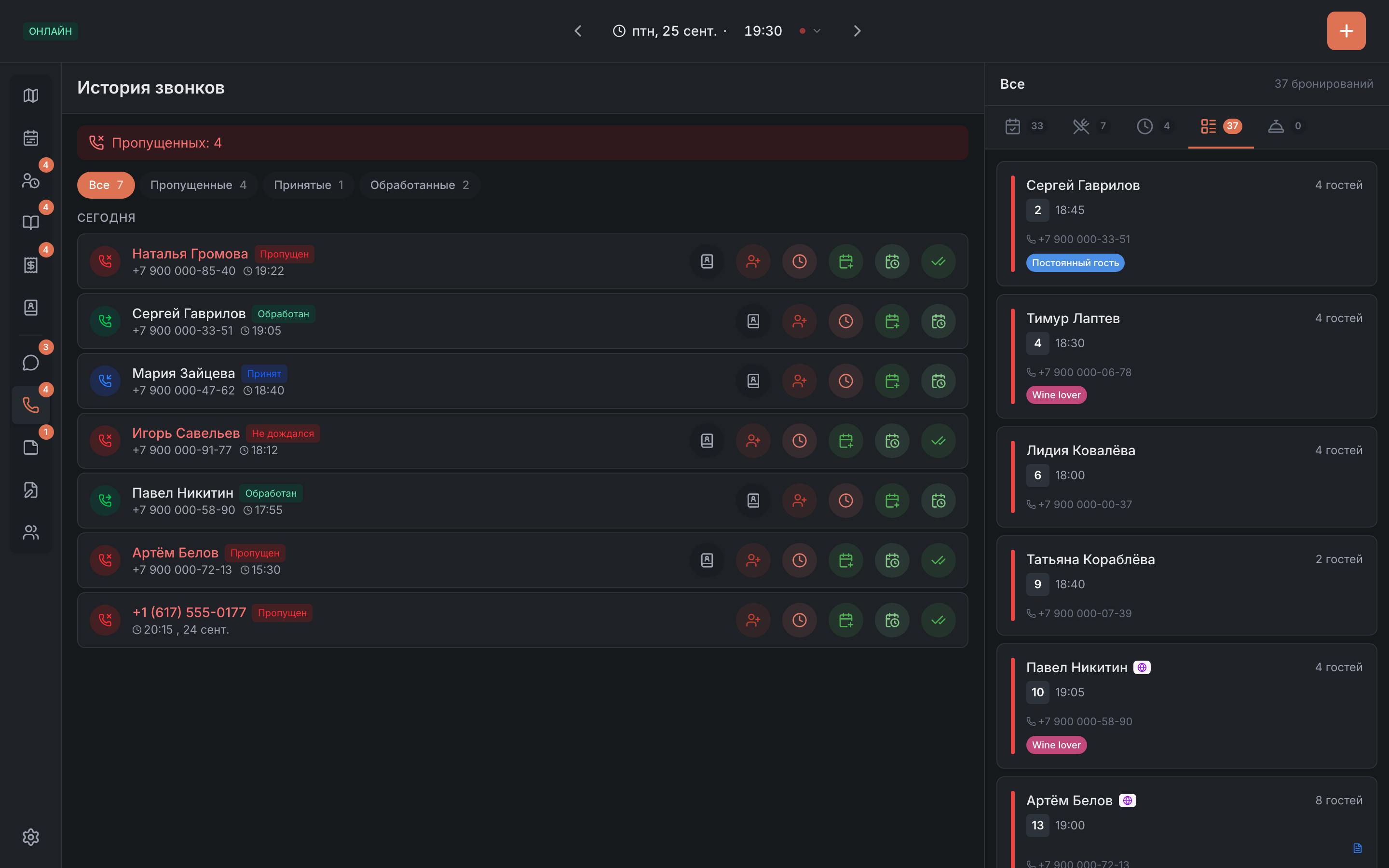Viewport: 1389px width, 868px height.
Task: Switch to confirmed bookings tab 33
Action: [1025, 126]
